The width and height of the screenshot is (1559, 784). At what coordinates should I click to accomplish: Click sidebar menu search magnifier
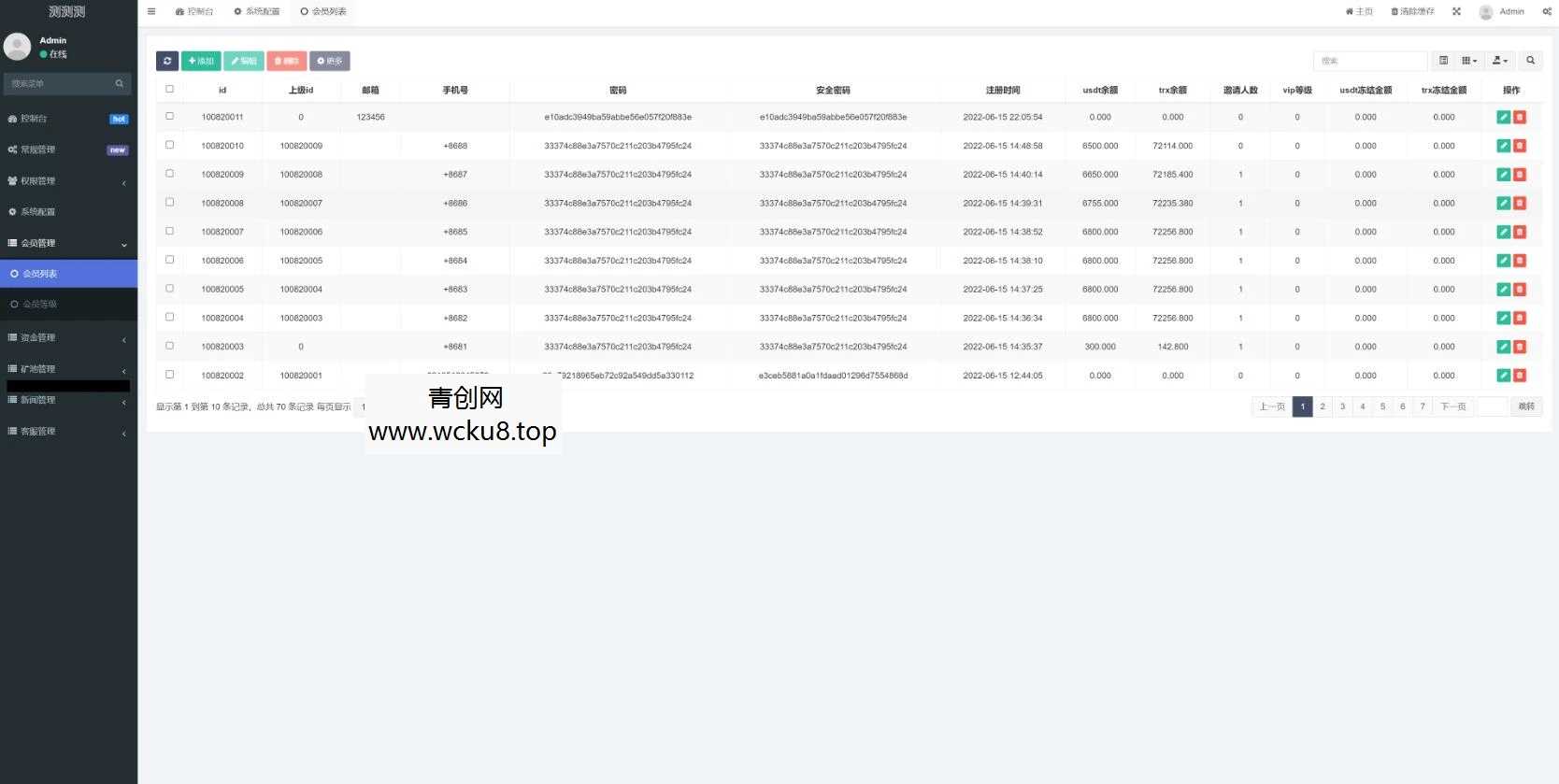pos(120,84)
